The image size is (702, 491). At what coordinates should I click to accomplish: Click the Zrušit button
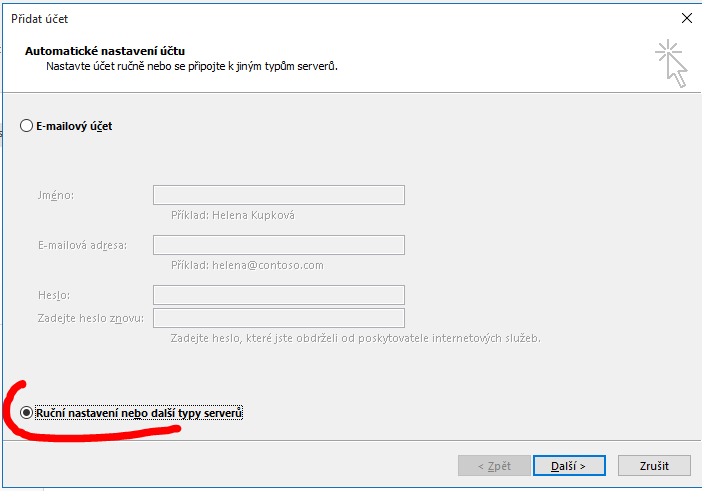coord(654,466)
